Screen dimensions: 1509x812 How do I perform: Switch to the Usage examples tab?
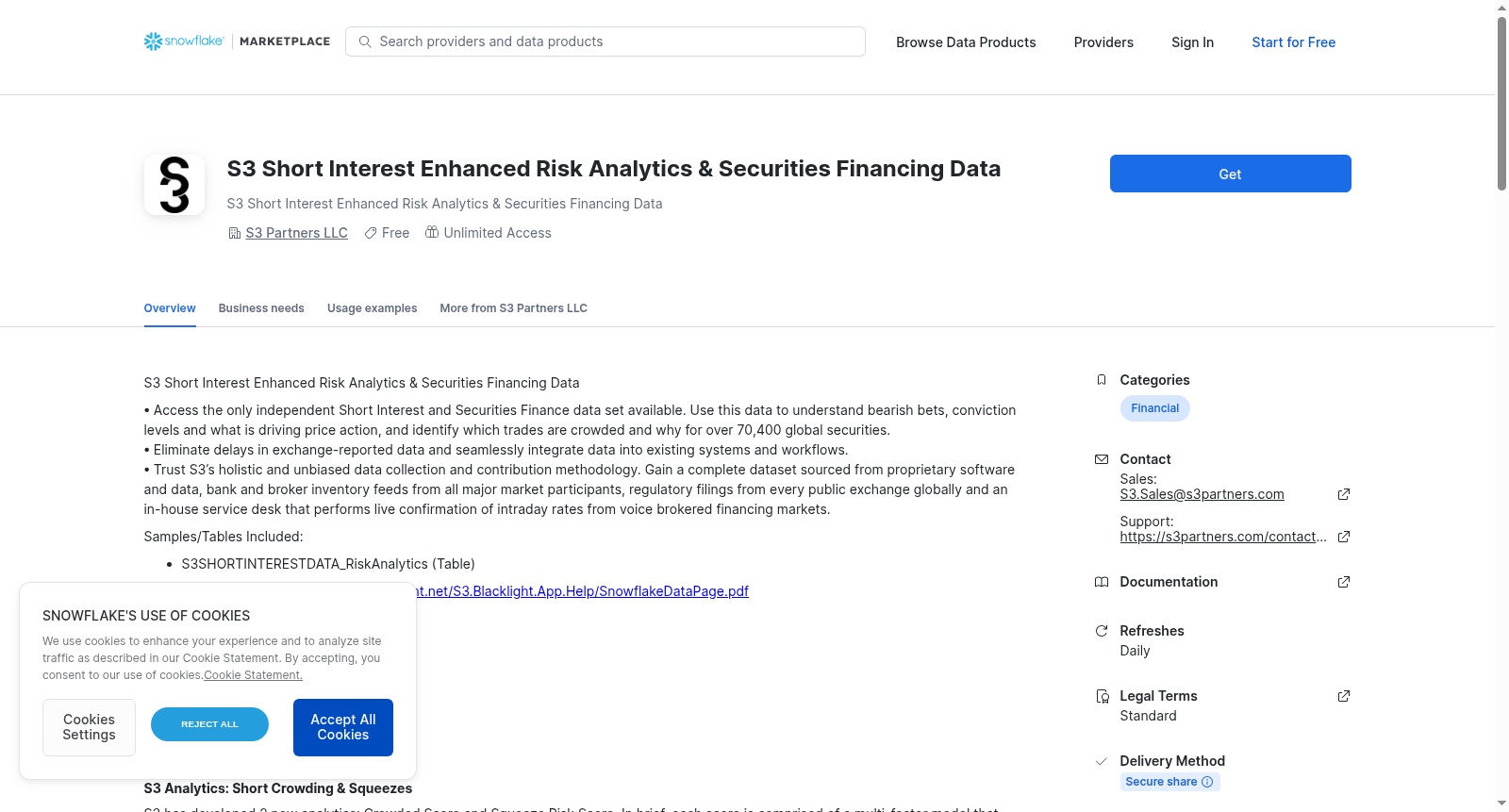click(372, 308)
